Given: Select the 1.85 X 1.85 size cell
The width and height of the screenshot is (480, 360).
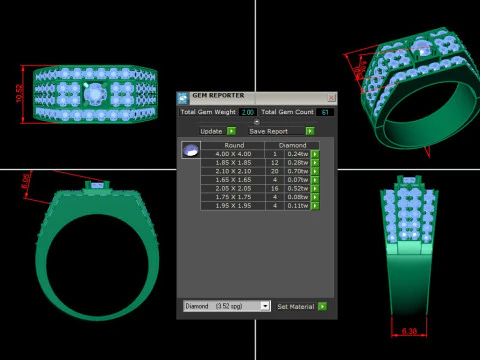Looking at the screenshot, I should [233, 163].
